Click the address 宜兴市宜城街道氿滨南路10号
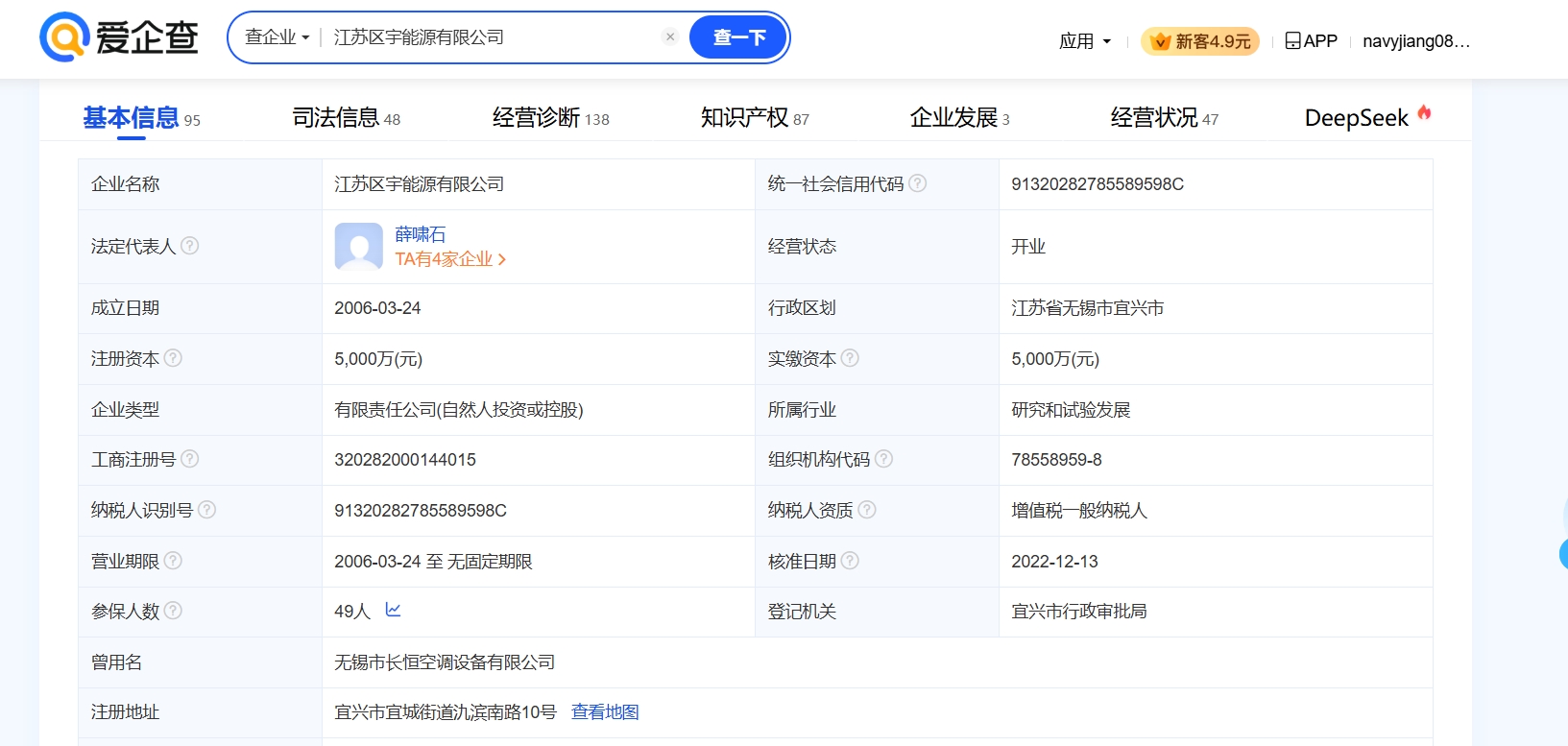The width and height of the screenshot is (1568, 746). (446, 712)
